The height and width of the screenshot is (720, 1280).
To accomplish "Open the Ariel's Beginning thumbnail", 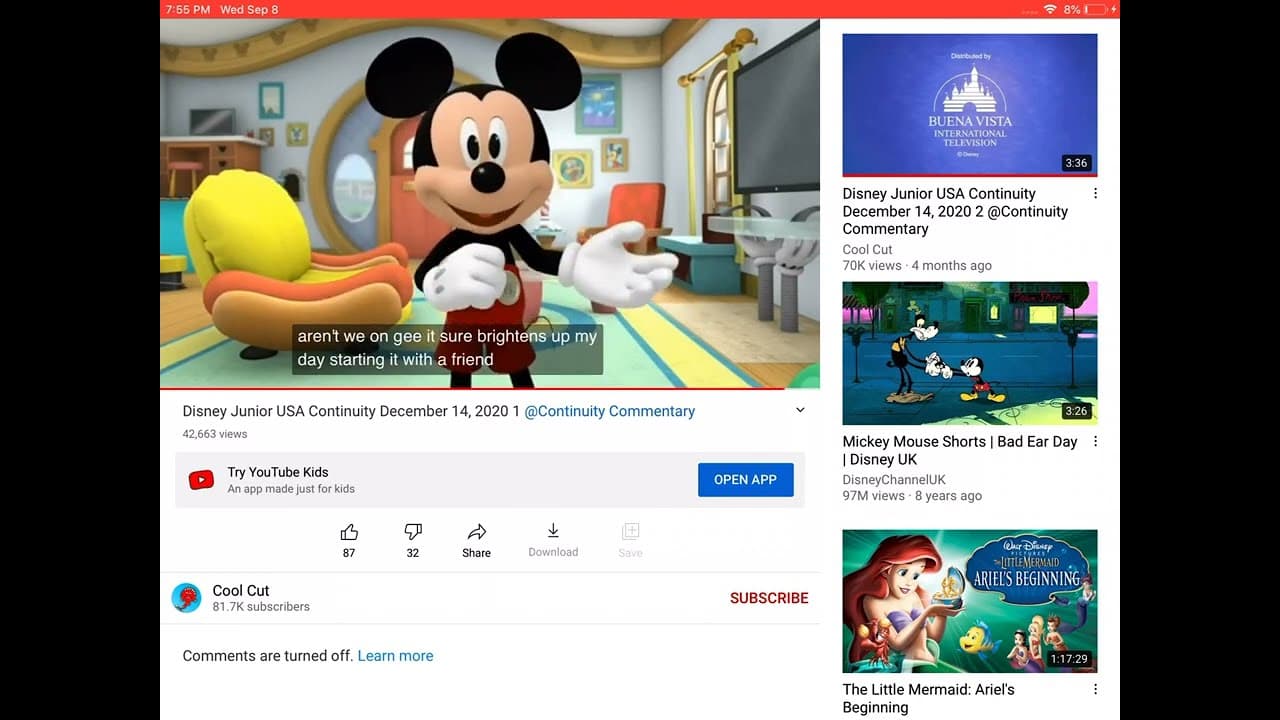I will (970, 601).
